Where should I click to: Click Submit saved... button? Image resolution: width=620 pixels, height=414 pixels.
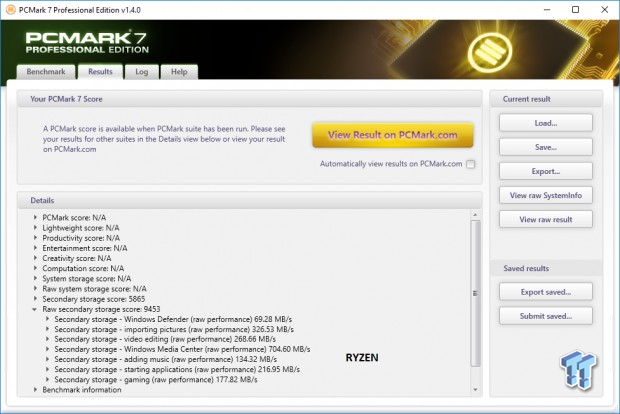[x=545, y=315]
